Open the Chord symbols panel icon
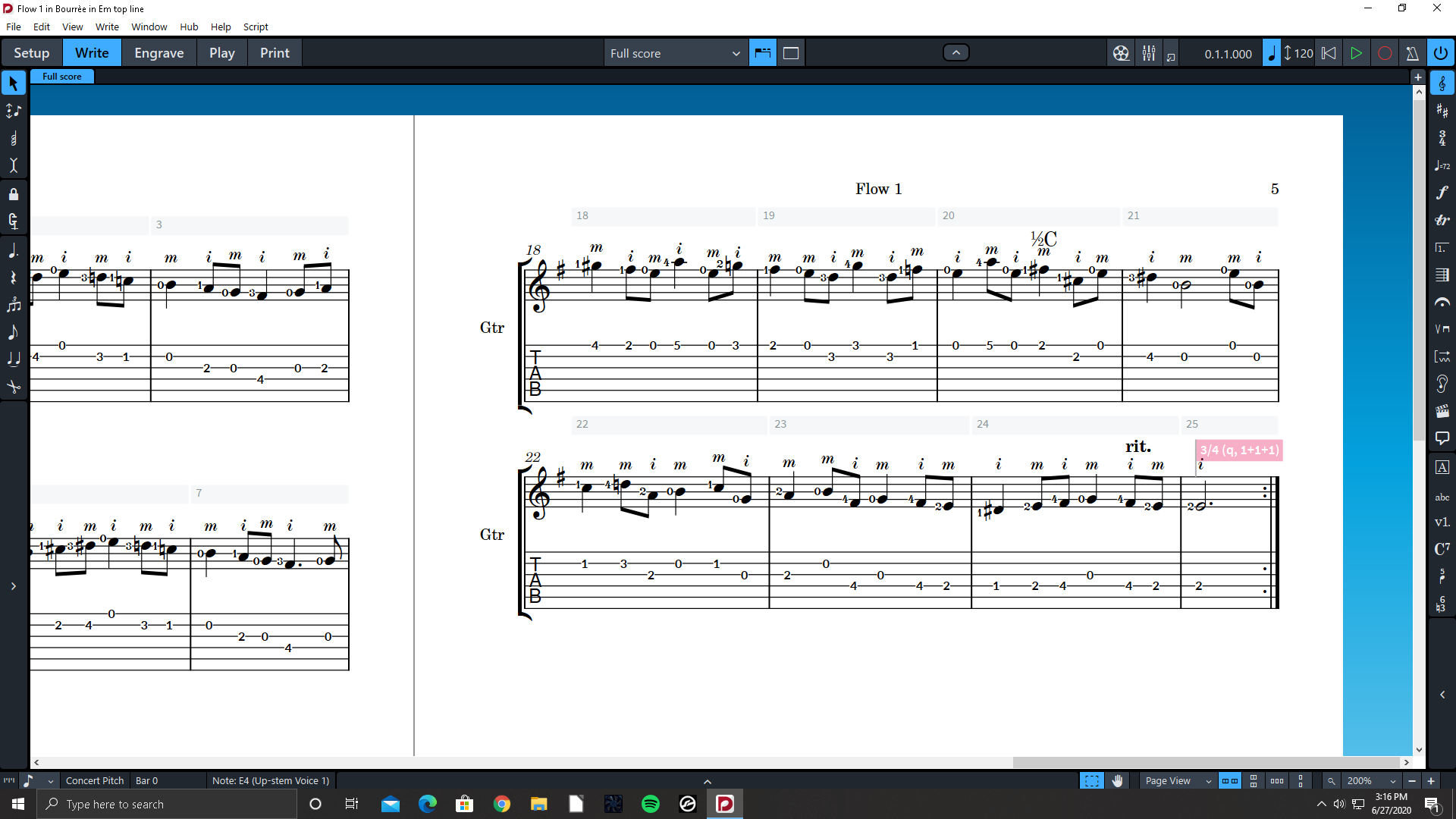This screenshot has height=819, width=1456. (1442, 549)
